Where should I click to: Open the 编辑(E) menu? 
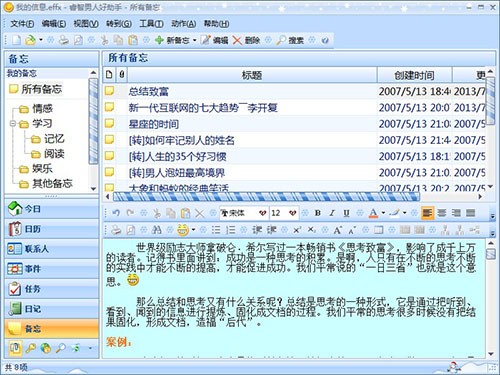(x=54, y=24)
